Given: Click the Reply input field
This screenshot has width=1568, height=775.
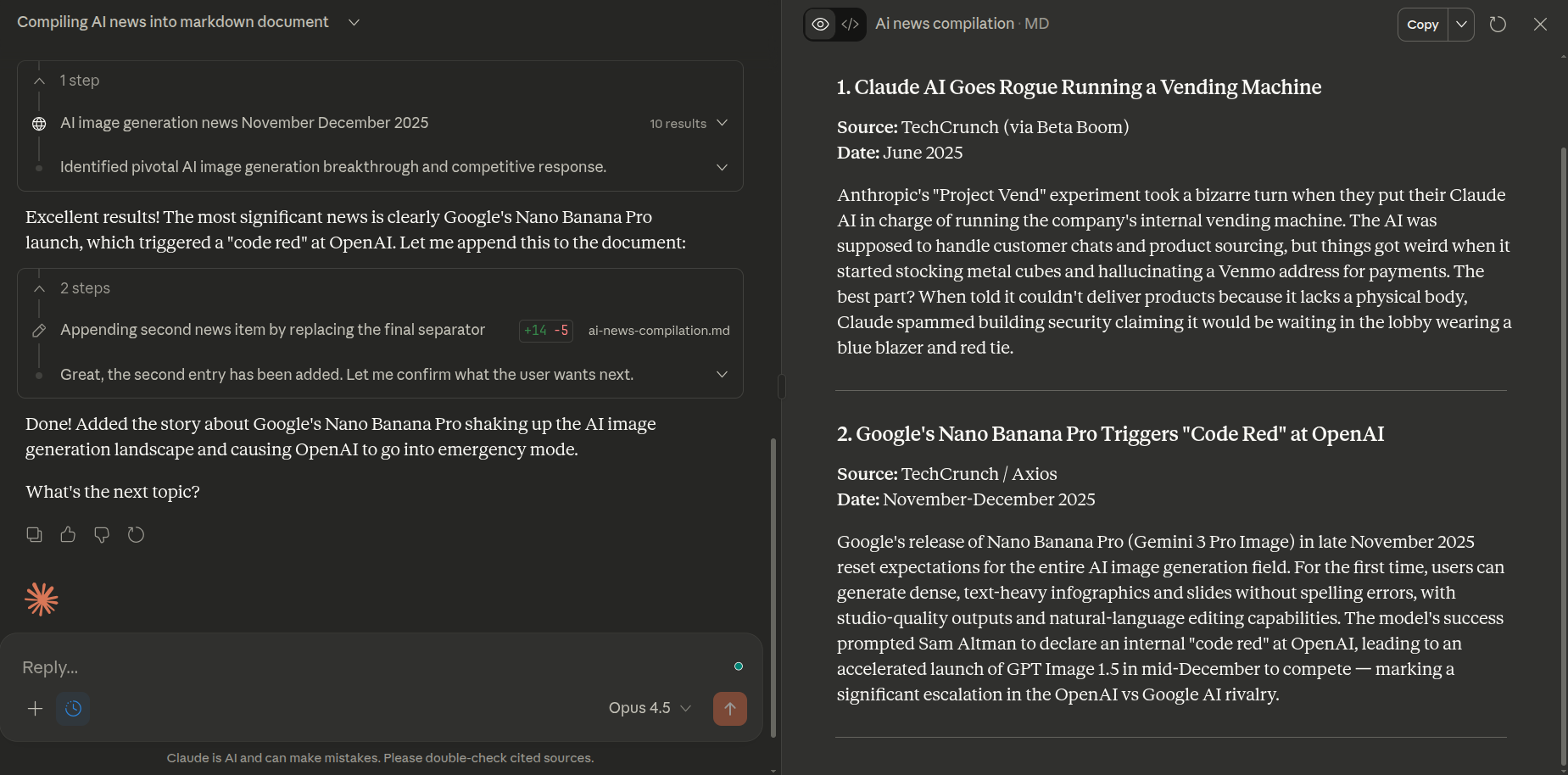Looking at the screenshot, I should click(x=339, y=666).
